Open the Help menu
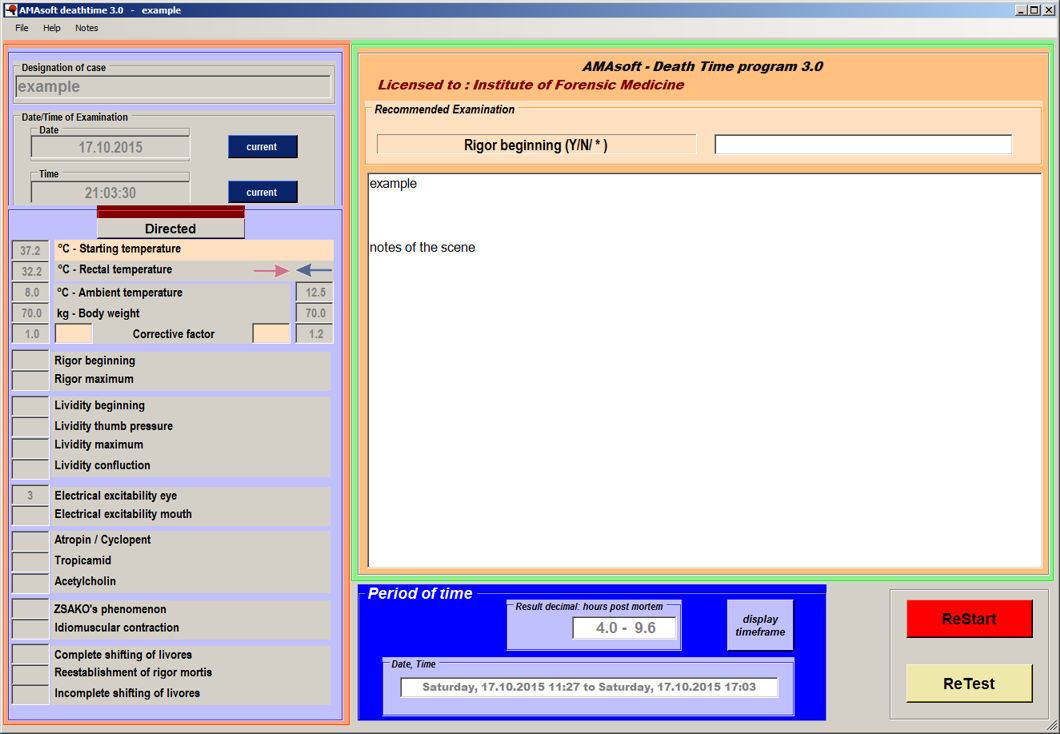The image size is (1060, 734). click(52, 28)
